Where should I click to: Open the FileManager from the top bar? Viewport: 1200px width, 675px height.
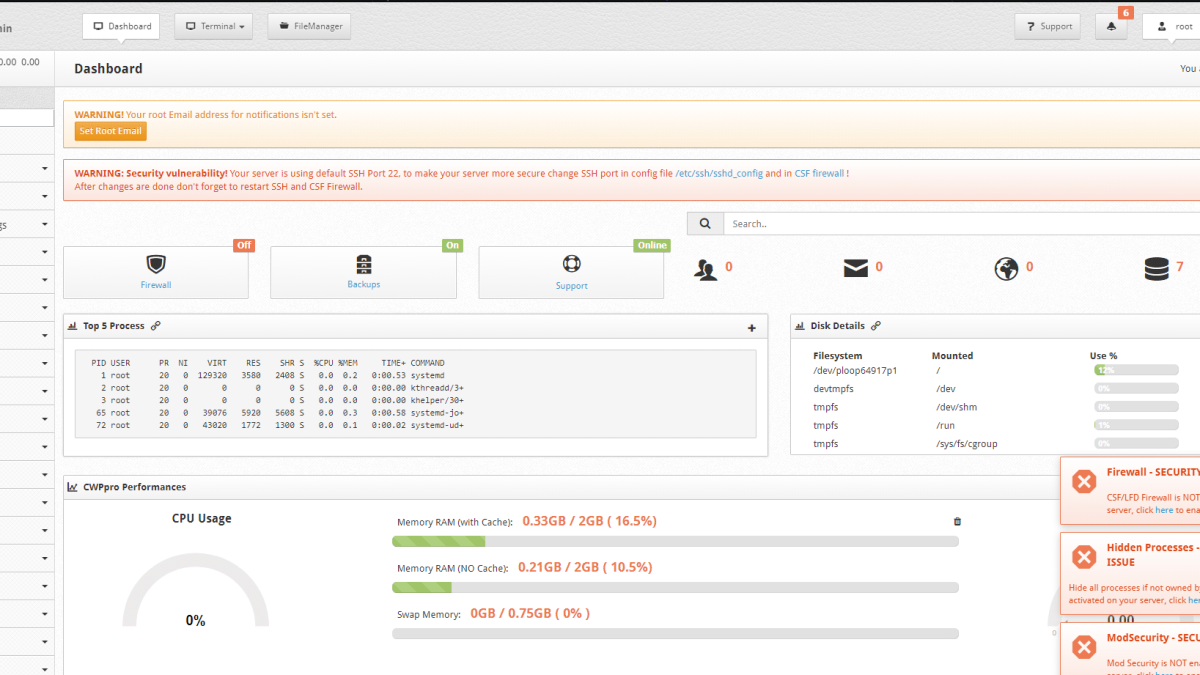coord(309,26)
